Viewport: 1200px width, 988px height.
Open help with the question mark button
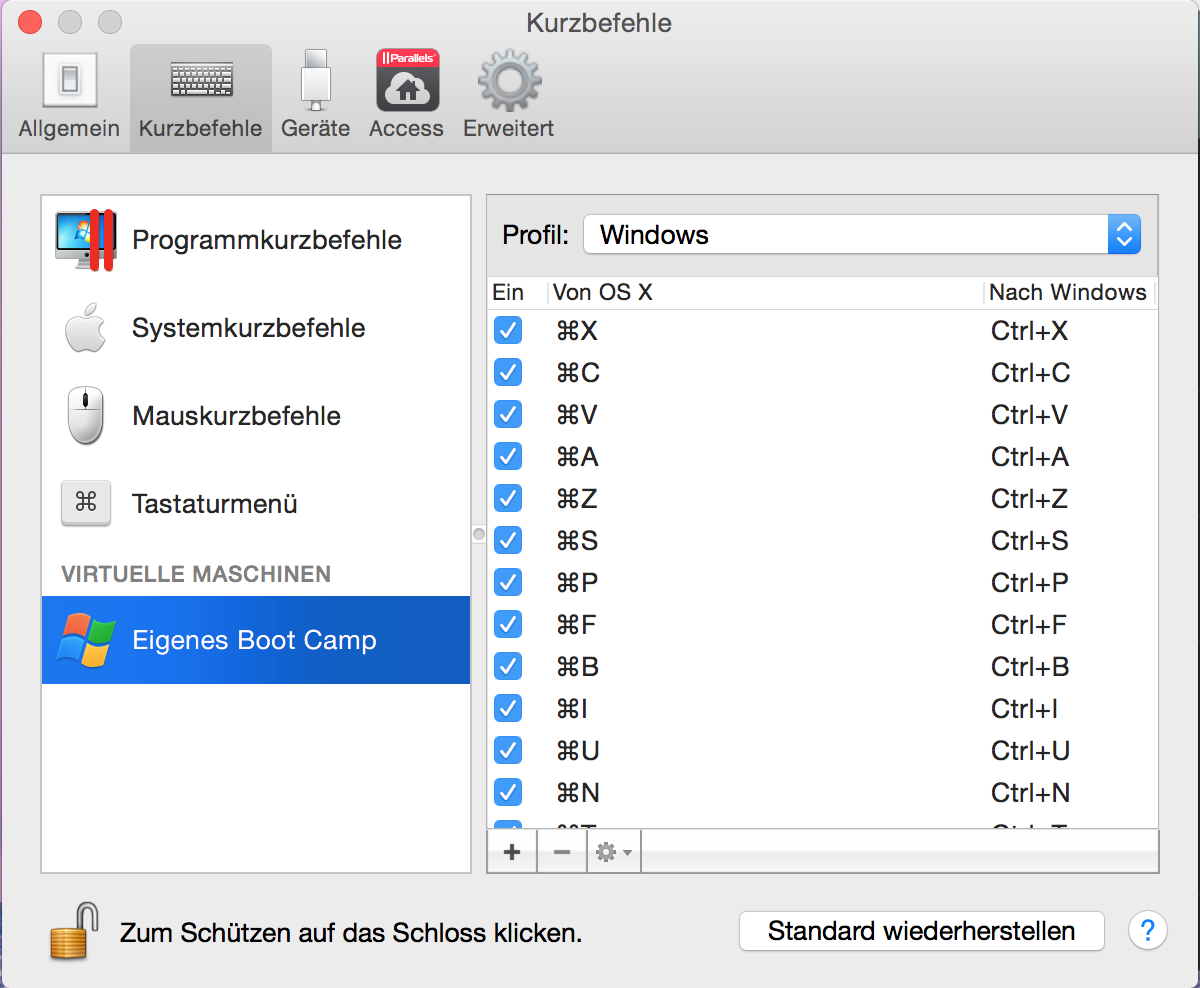click(1147, 931)
